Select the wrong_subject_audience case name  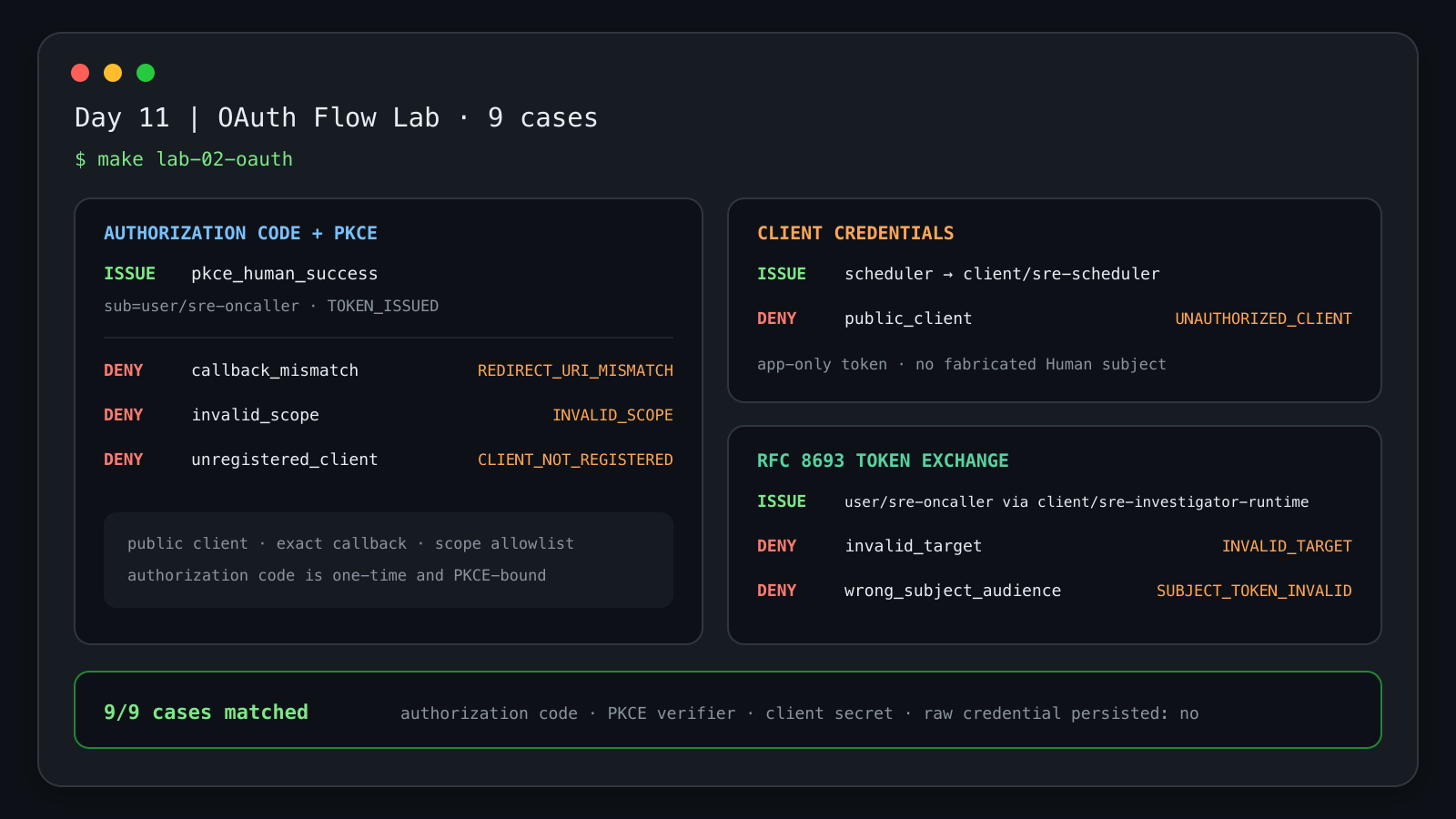point(953,591)
